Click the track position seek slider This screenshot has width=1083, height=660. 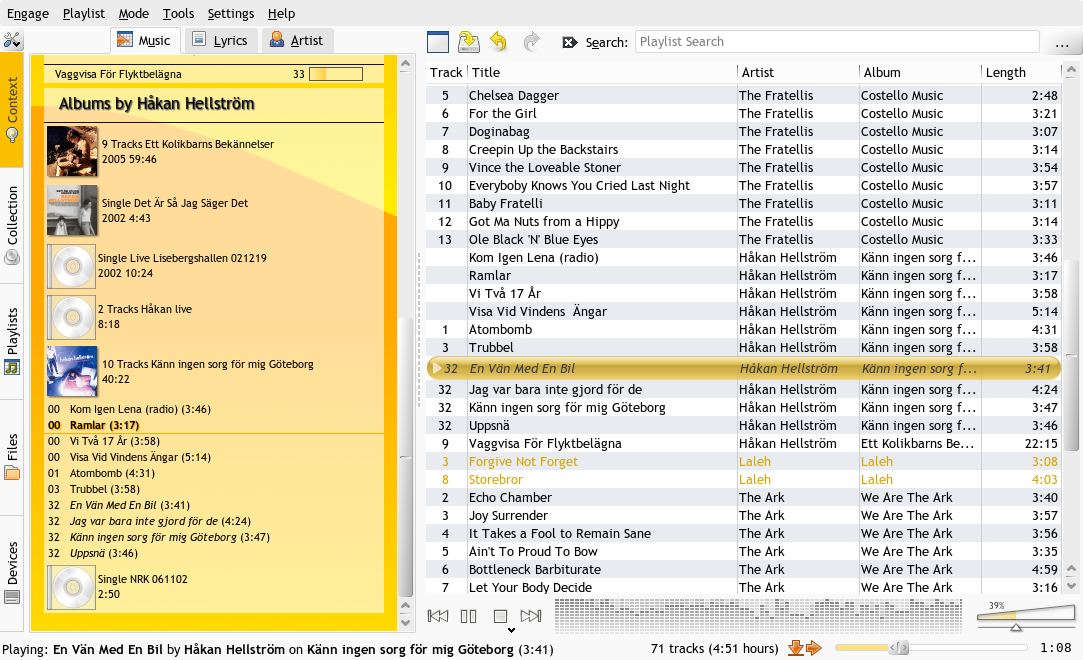click(931, 648)
